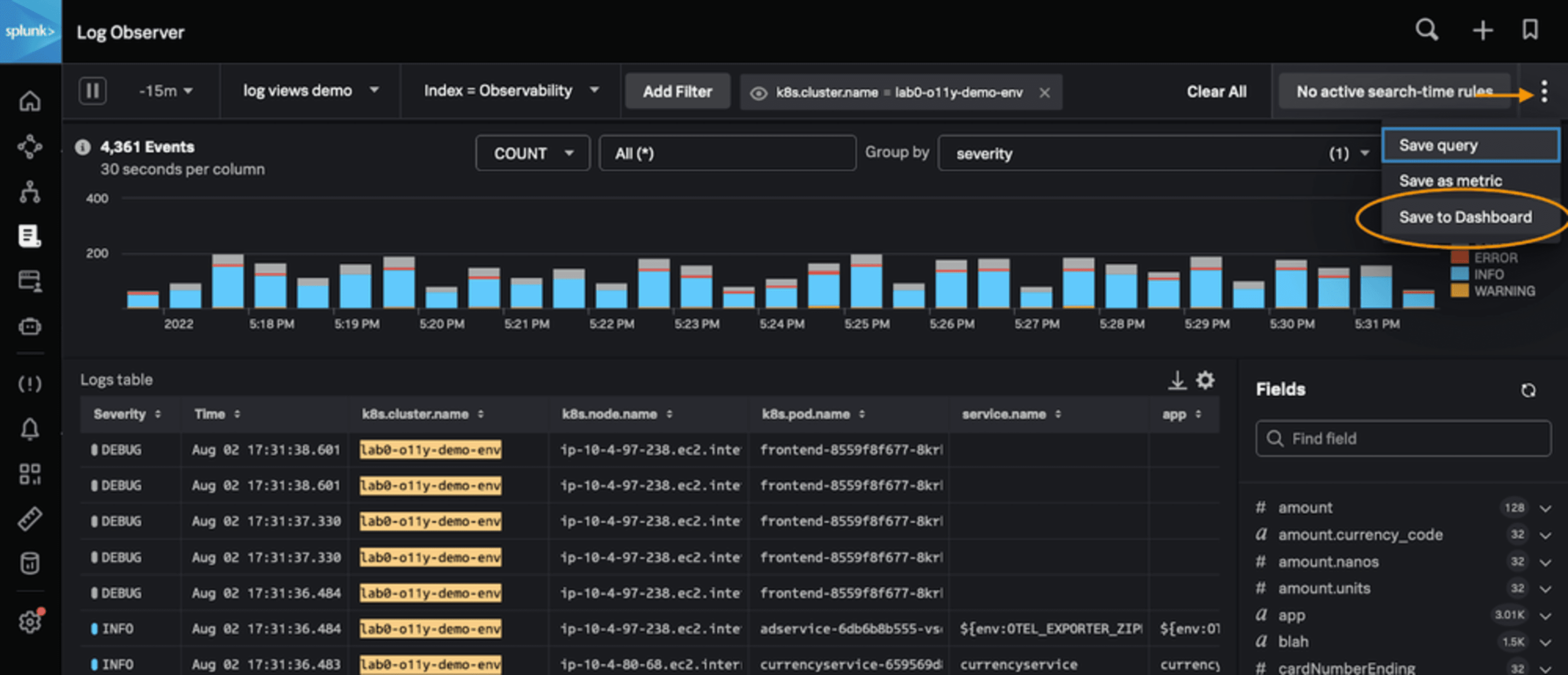Remove the k8s.cluster.name filter
Viewport: 1568px width, 675px height.
coord(1045,93)
